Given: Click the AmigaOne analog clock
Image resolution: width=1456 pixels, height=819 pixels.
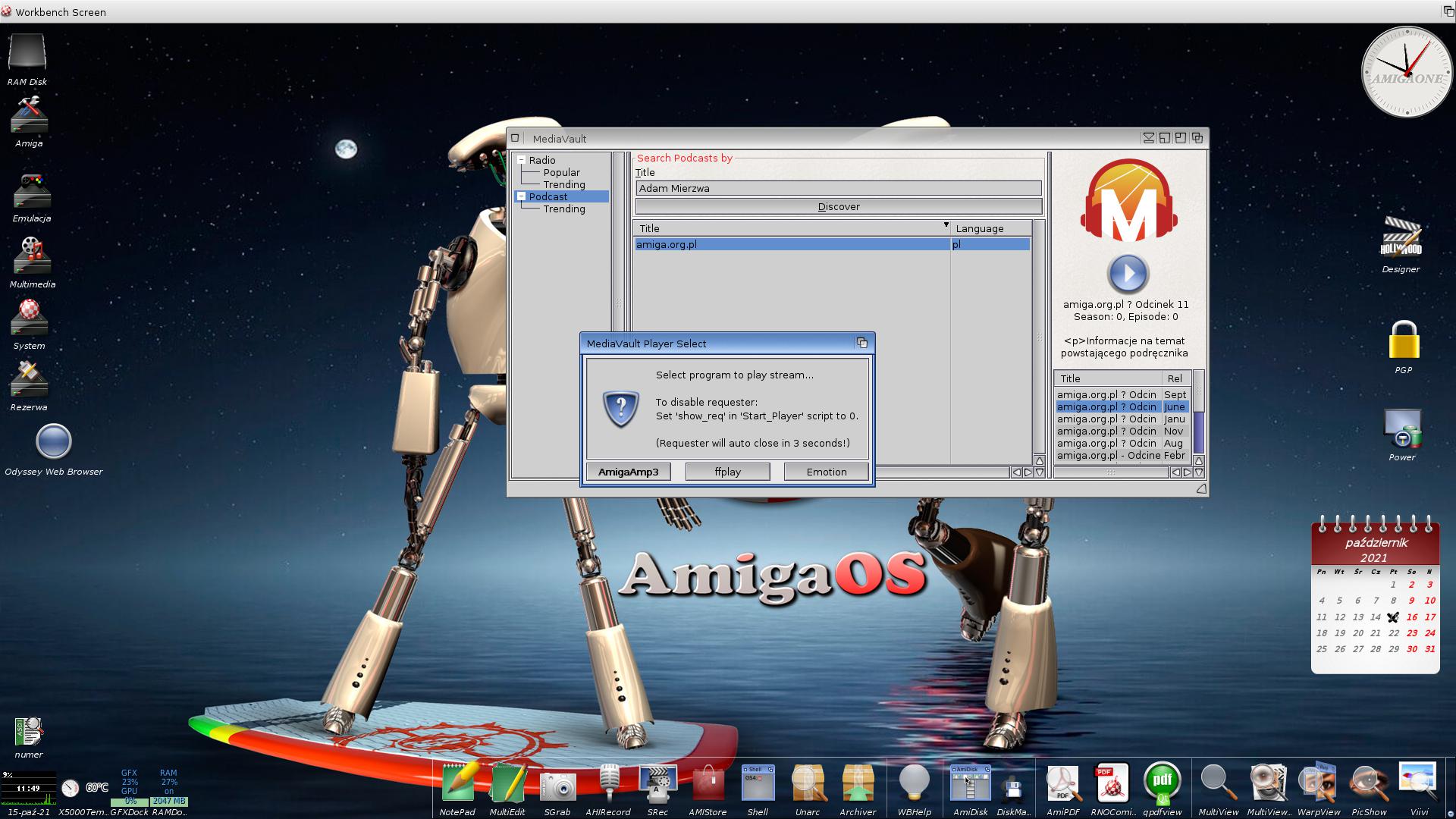Looking at the screenshot, I should (1407, 71).
